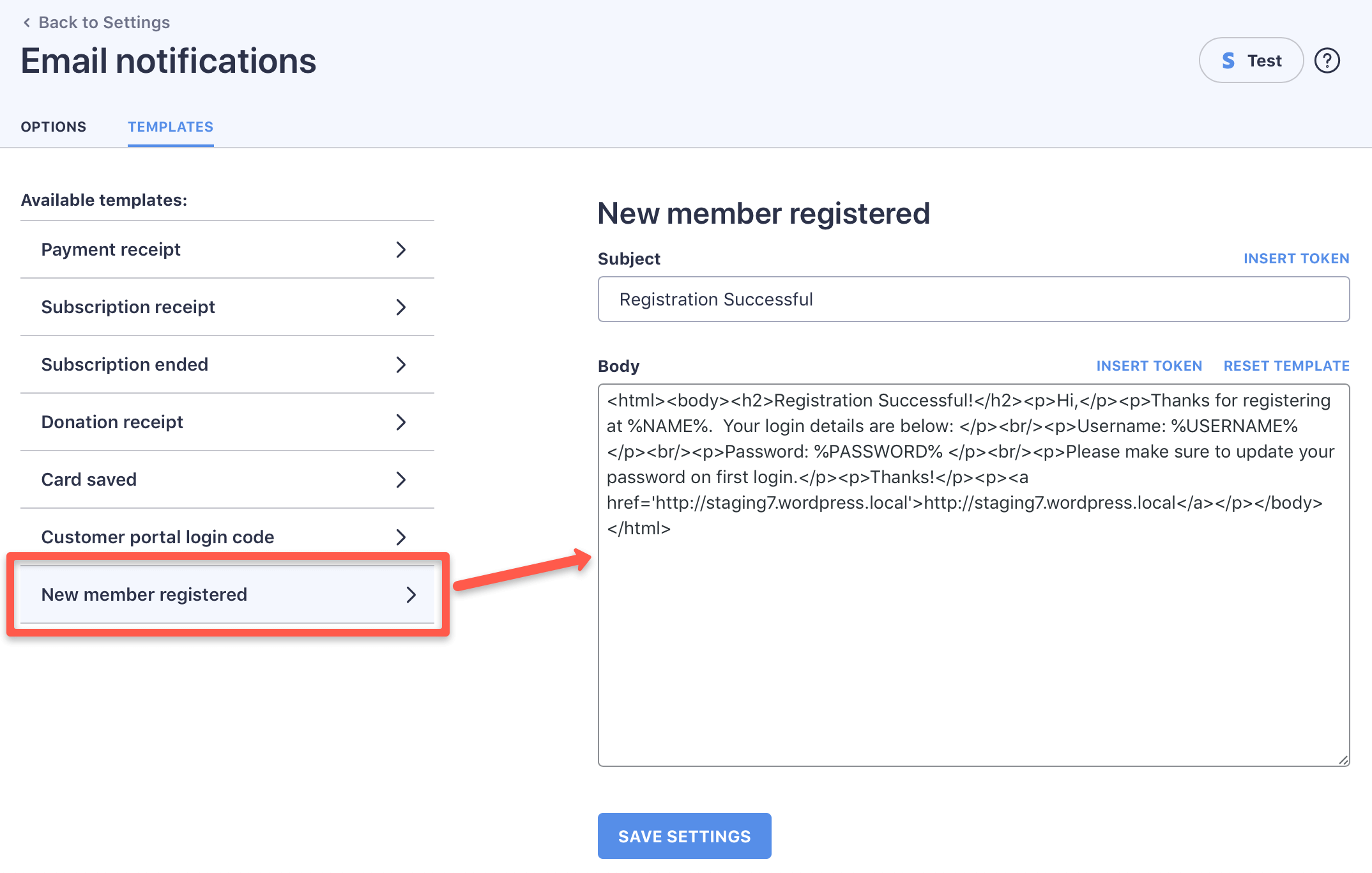Viewport: 1372px width, 873px height.
Task: Click the help question mark icon
Action: point(1327,61)
